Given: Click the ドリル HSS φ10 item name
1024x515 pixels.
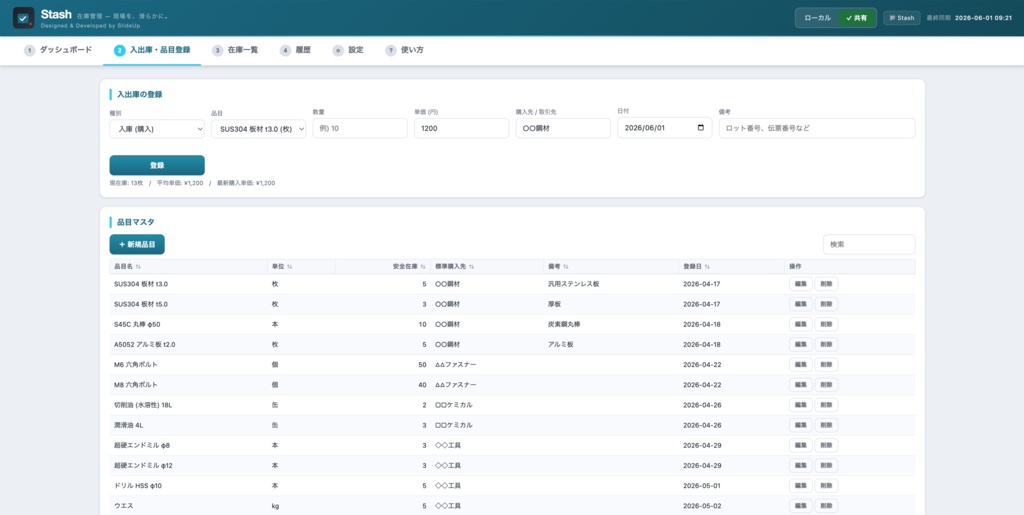Looking at the screenshot, I should 138,486.
